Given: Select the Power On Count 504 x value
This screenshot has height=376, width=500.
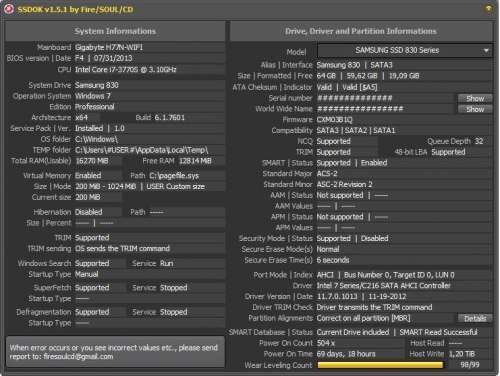Looking at the screenshot, I should click(x=326, y=343).
